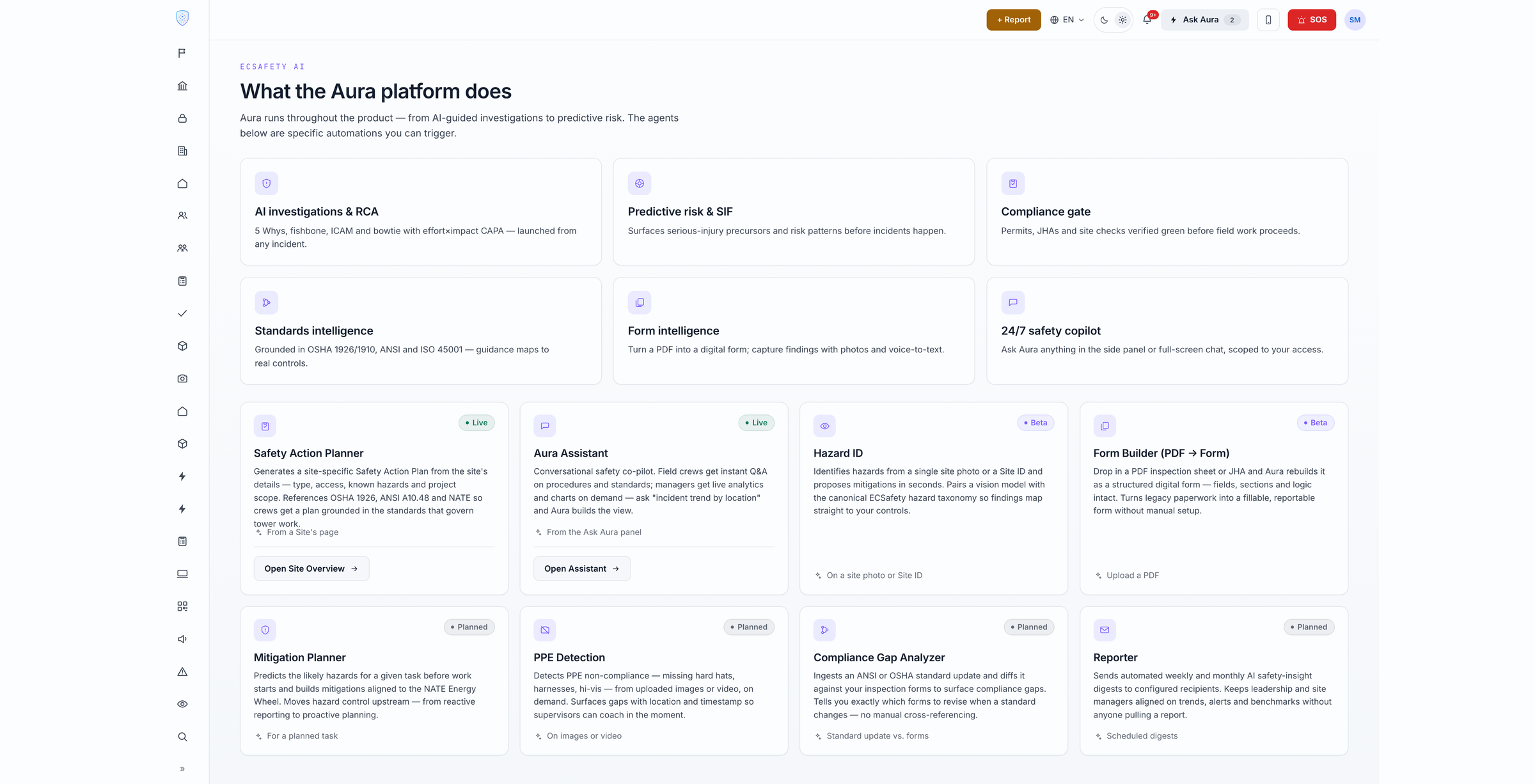Click the ECSafety shield logo in the sidebar

tap(182, 19)
